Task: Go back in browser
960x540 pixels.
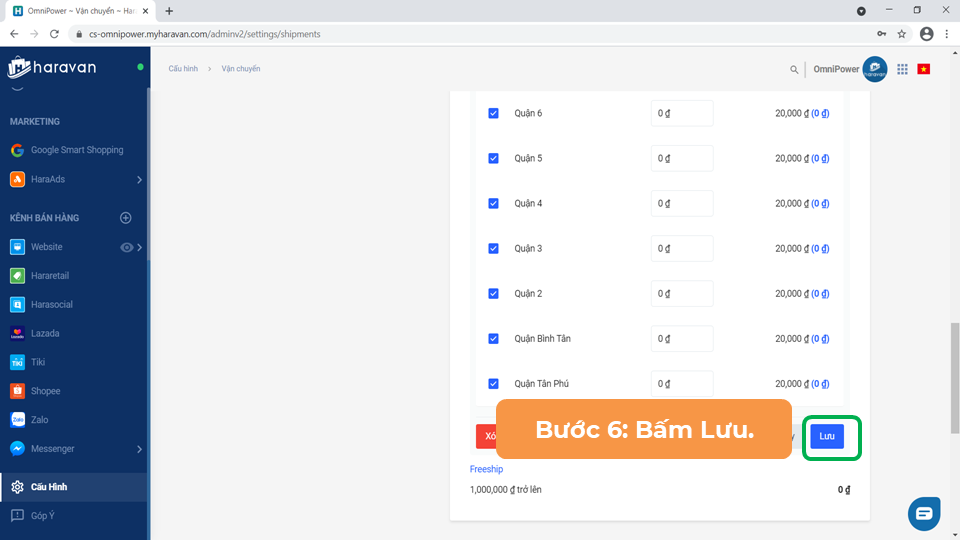Action: (x=14, y=34)
